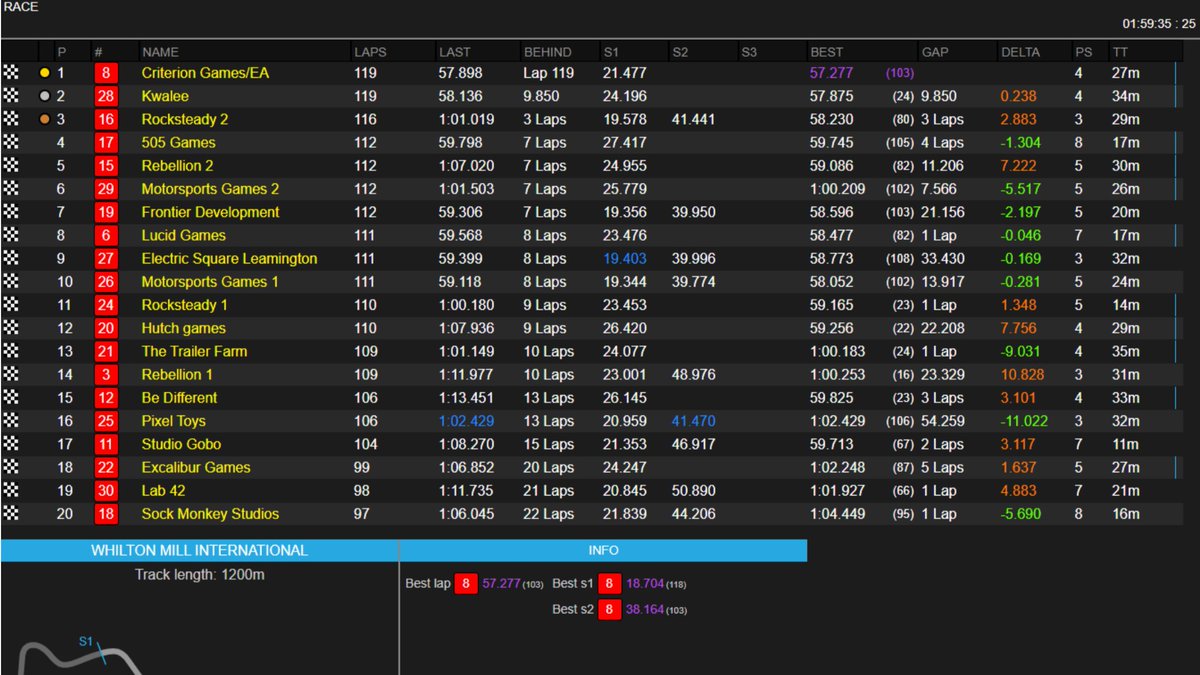
Task: Select the checkered flag in the Lucid Games row
Action: pos(12,235)
